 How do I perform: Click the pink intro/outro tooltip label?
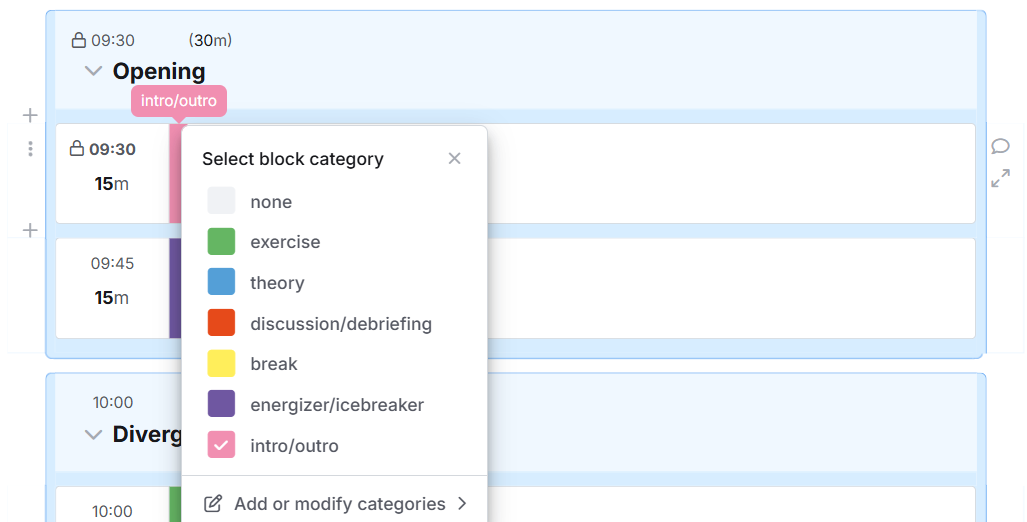pyautogui.click(x=179, y=101)
